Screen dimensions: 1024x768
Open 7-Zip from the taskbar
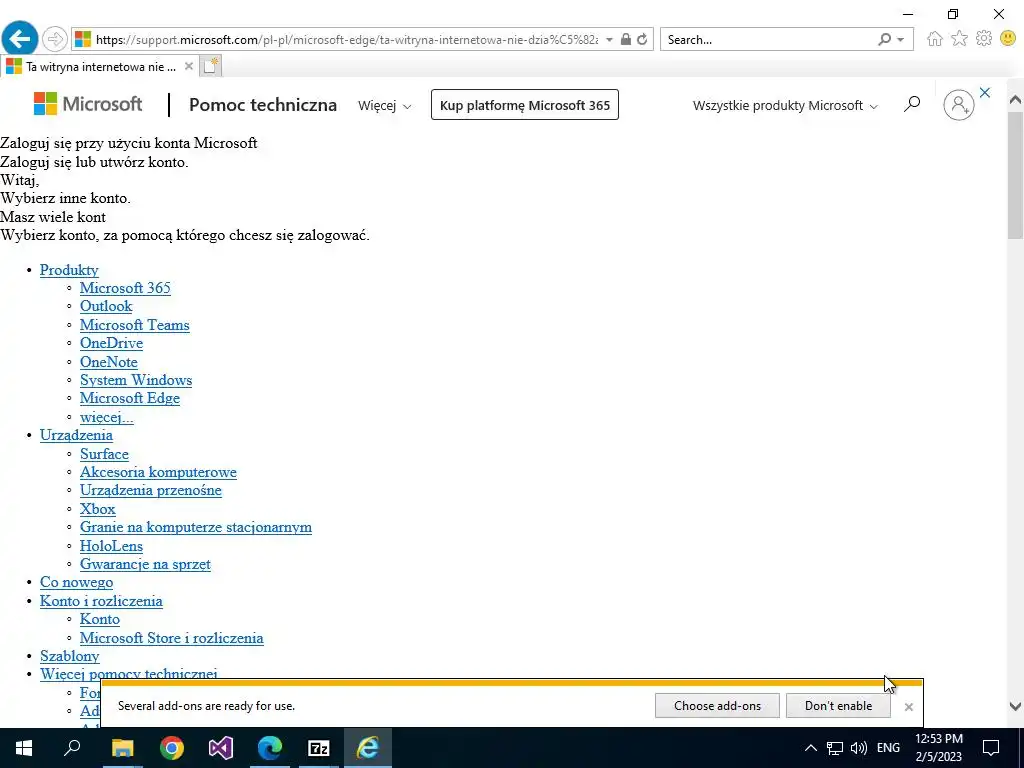tap(319, 748)
